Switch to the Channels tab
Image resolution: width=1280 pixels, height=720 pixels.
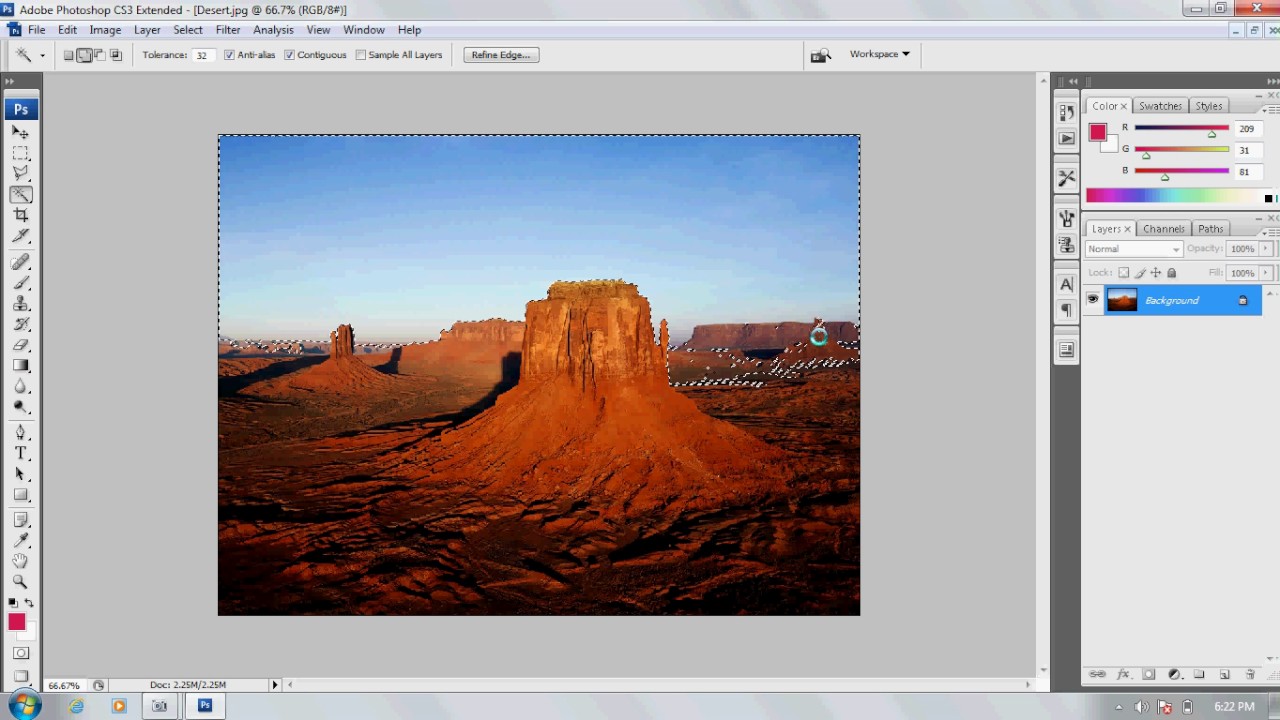click(1163, 229)
